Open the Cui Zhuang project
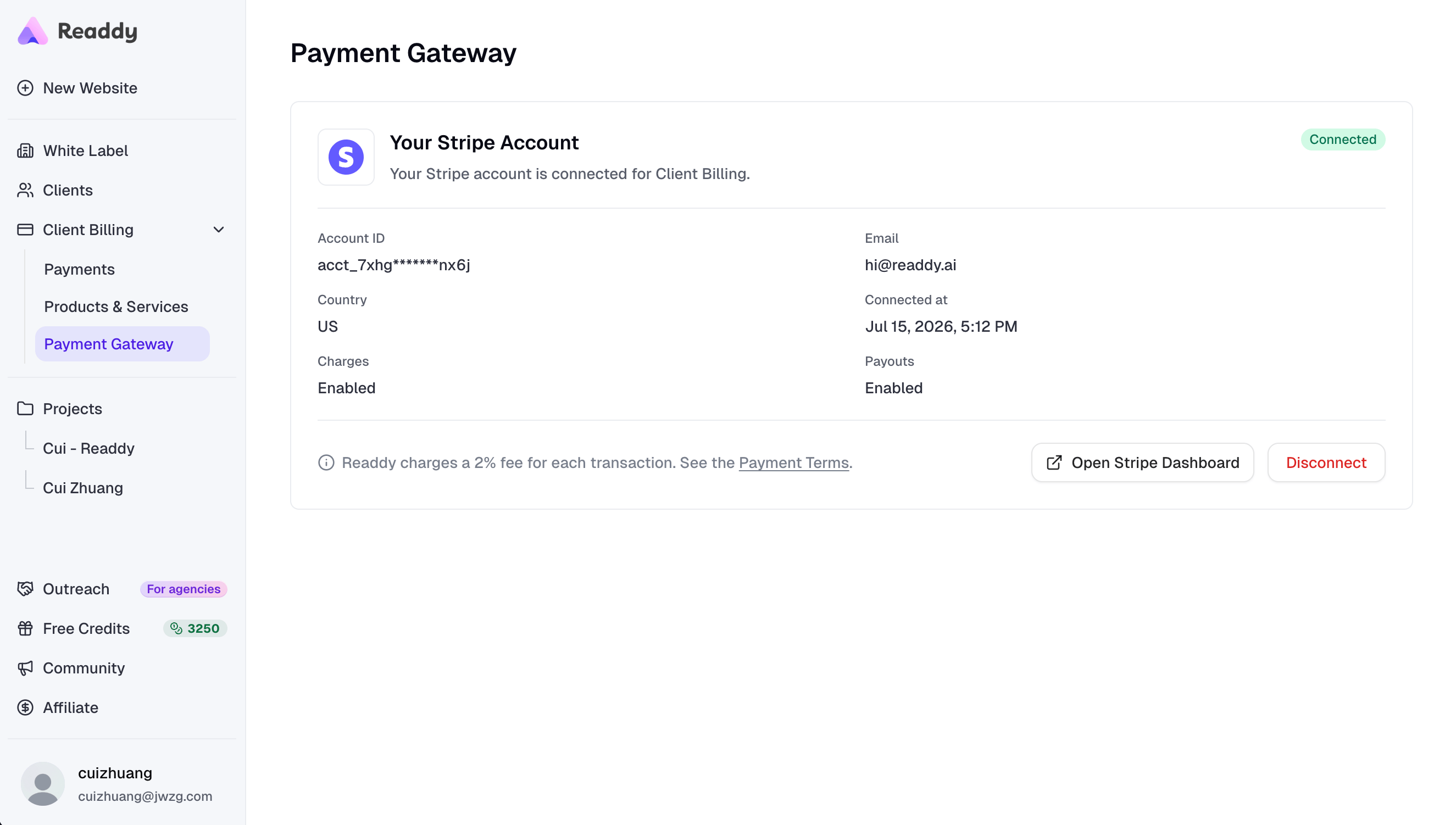The image size is (1456, 825). click(x=83, y=488)
